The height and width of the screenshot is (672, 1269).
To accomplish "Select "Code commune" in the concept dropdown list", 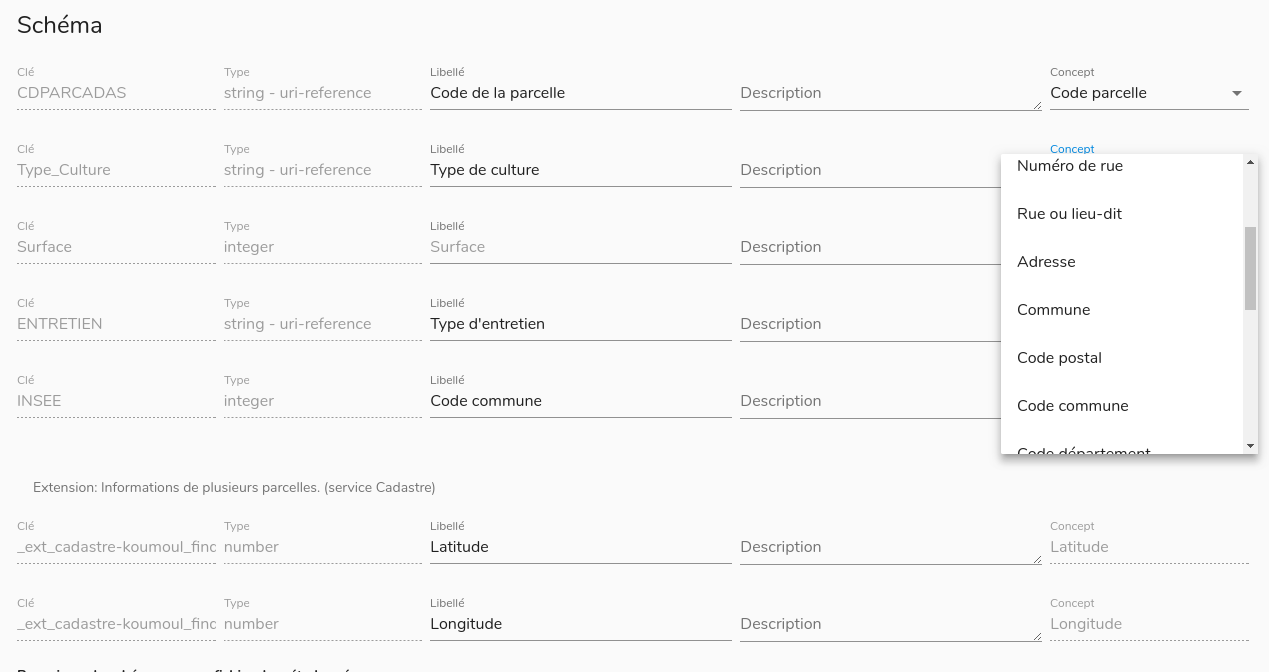I will pos(1072,406).
